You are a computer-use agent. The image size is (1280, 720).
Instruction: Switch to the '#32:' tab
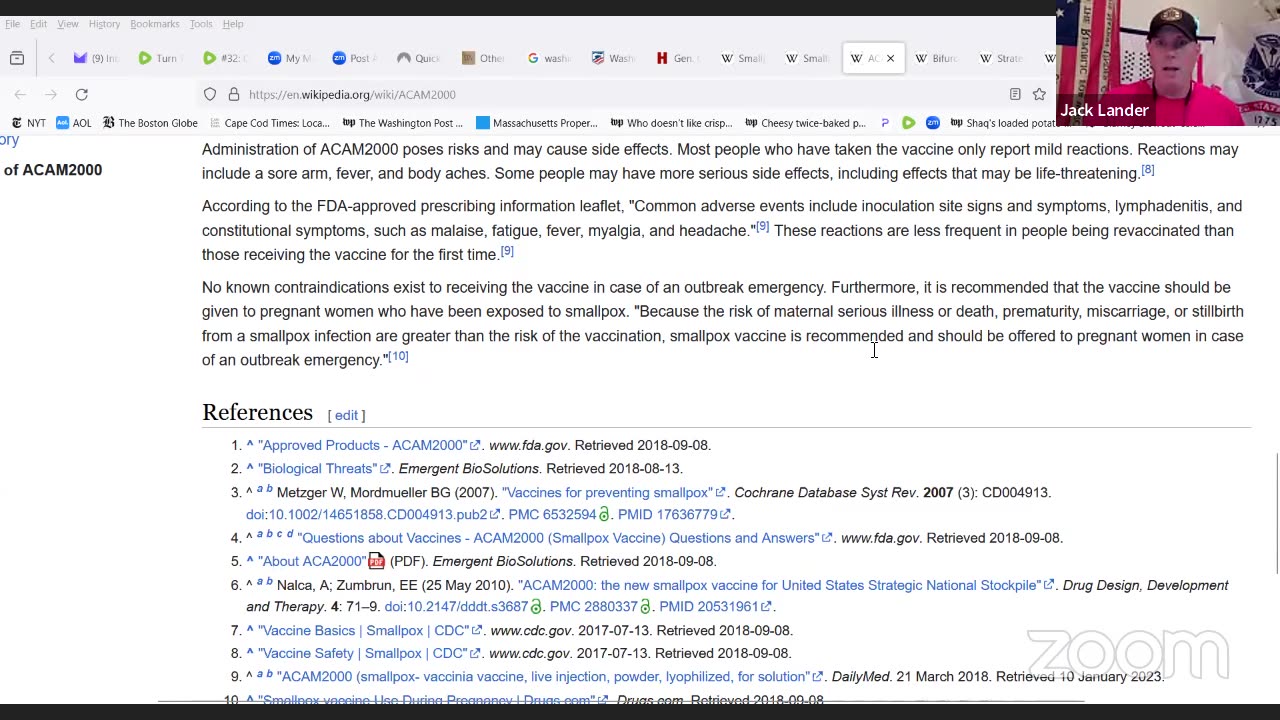(x=225, y=58)
